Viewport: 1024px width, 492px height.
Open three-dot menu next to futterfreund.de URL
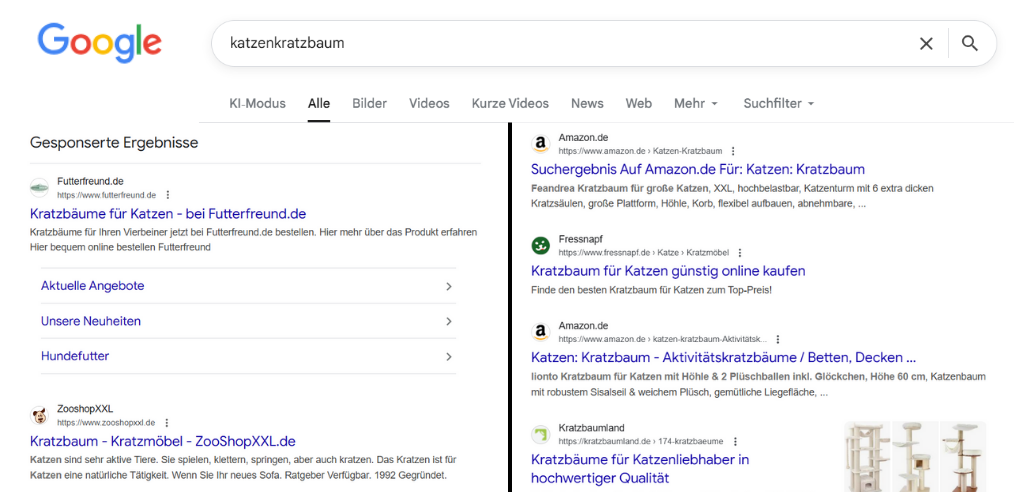coord(168,195)
